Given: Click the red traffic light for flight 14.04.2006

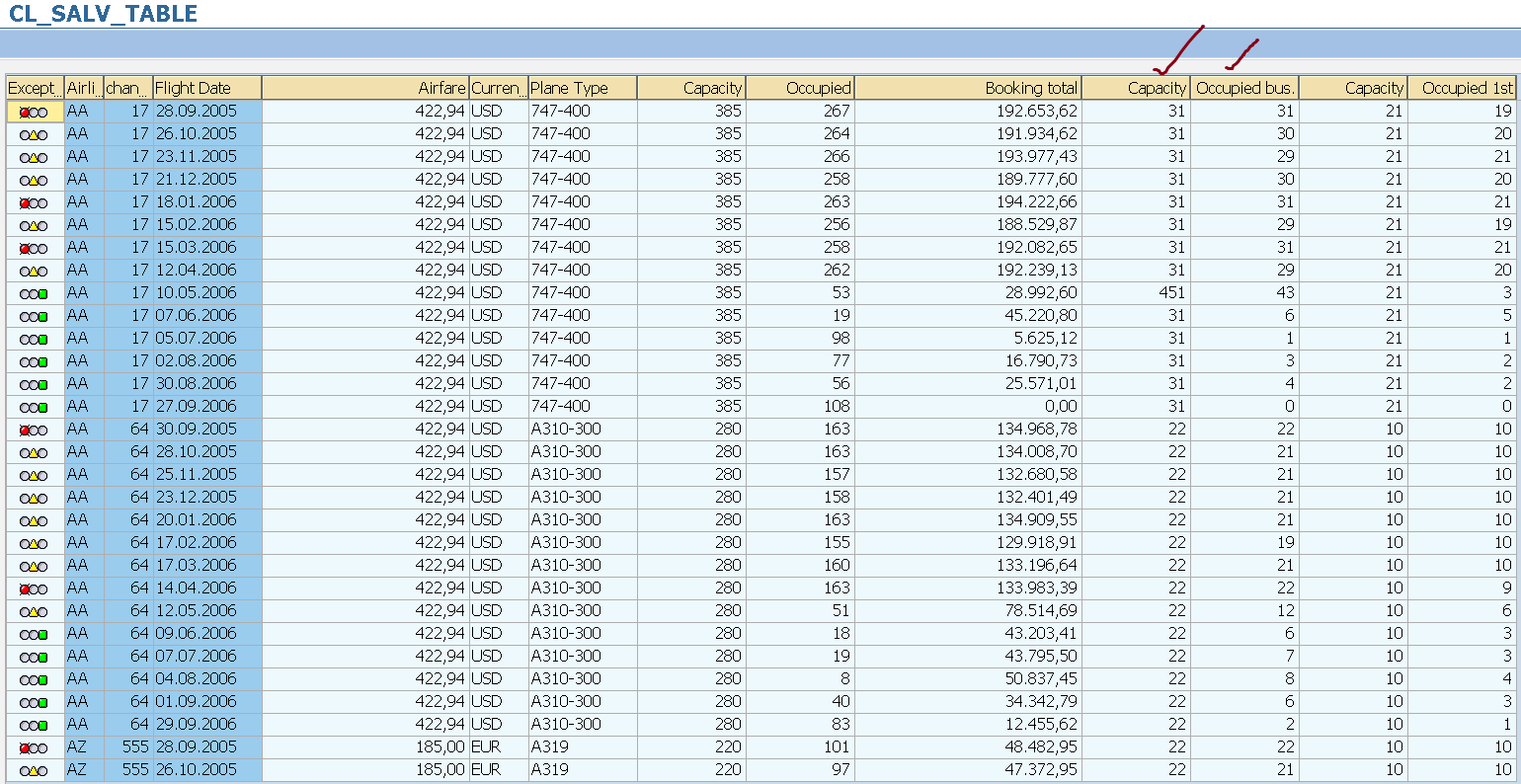Looking at the screenshot, I should (x=34, y=588).
